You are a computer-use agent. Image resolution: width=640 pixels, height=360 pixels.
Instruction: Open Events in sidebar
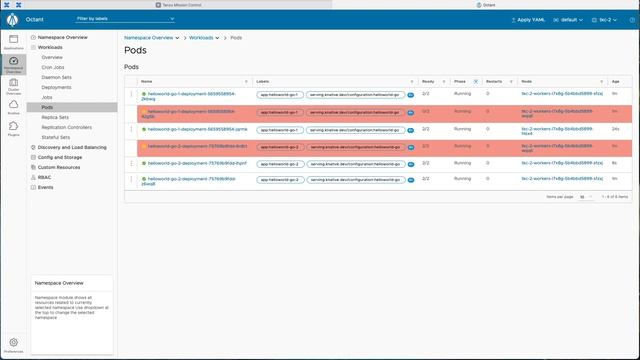tap(45, 187)
